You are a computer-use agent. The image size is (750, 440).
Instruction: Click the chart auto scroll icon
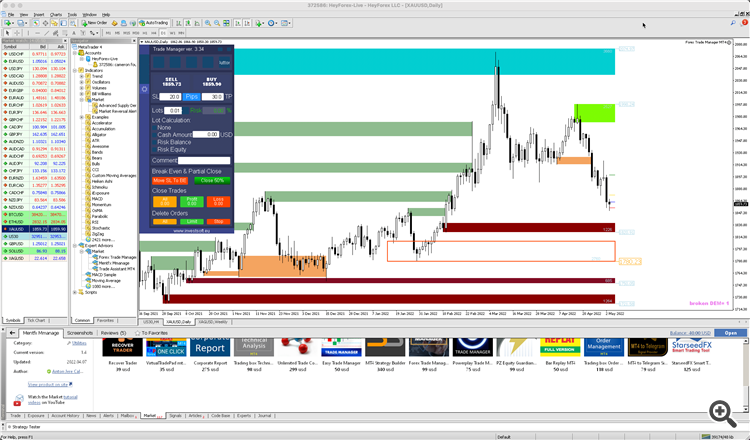click(238, 23)
